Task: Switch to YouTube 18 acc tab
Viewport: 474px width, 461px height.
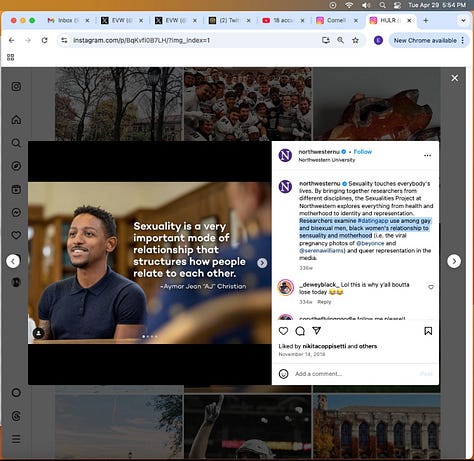Action: [x=283, y=20]
